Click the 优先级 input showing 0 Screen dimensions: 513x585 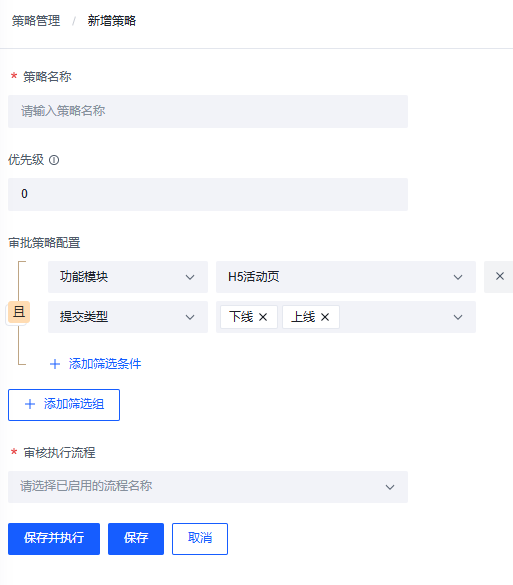[208, 194]
